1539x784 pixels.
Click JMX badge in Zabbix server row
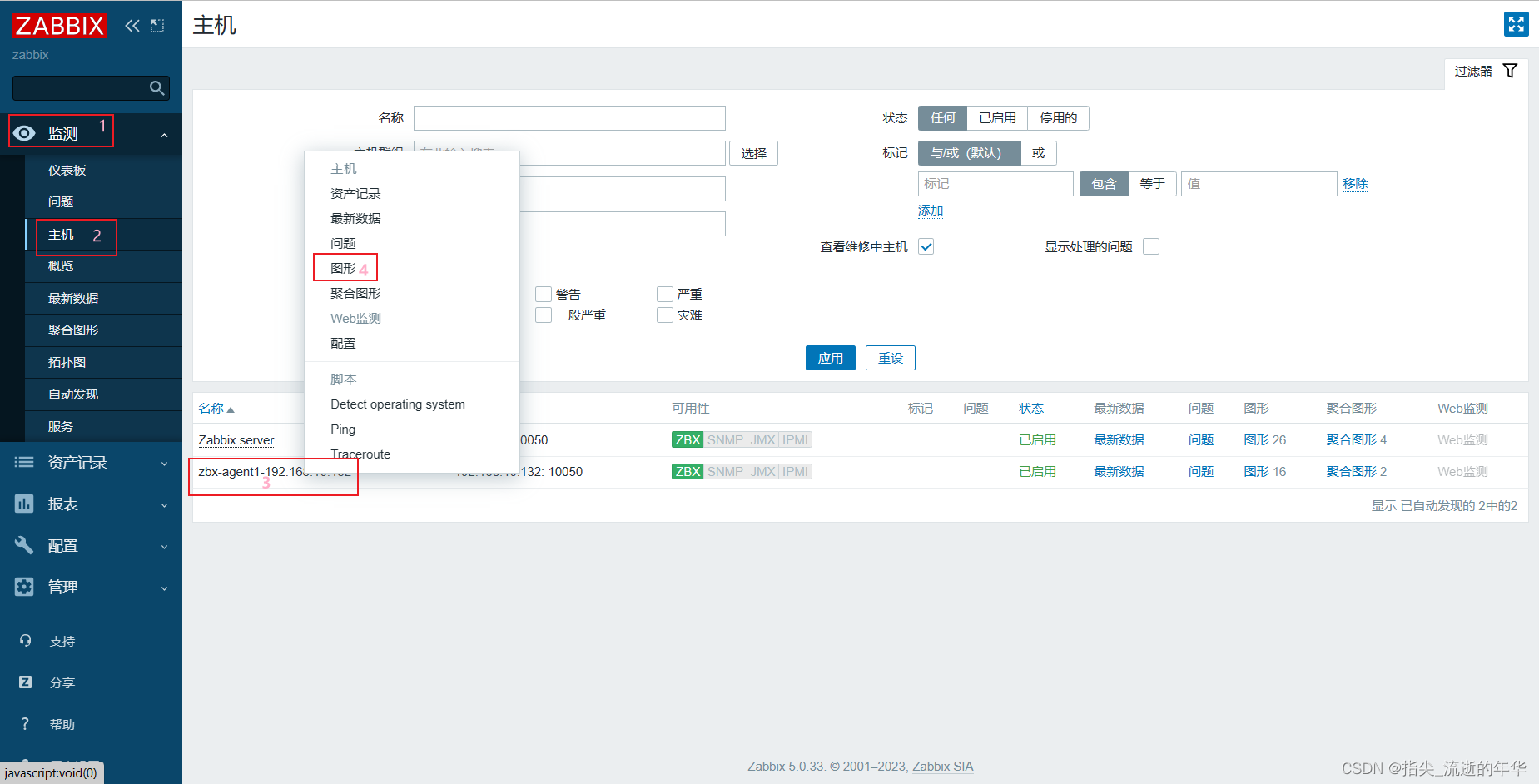click(x=762, y=440)
